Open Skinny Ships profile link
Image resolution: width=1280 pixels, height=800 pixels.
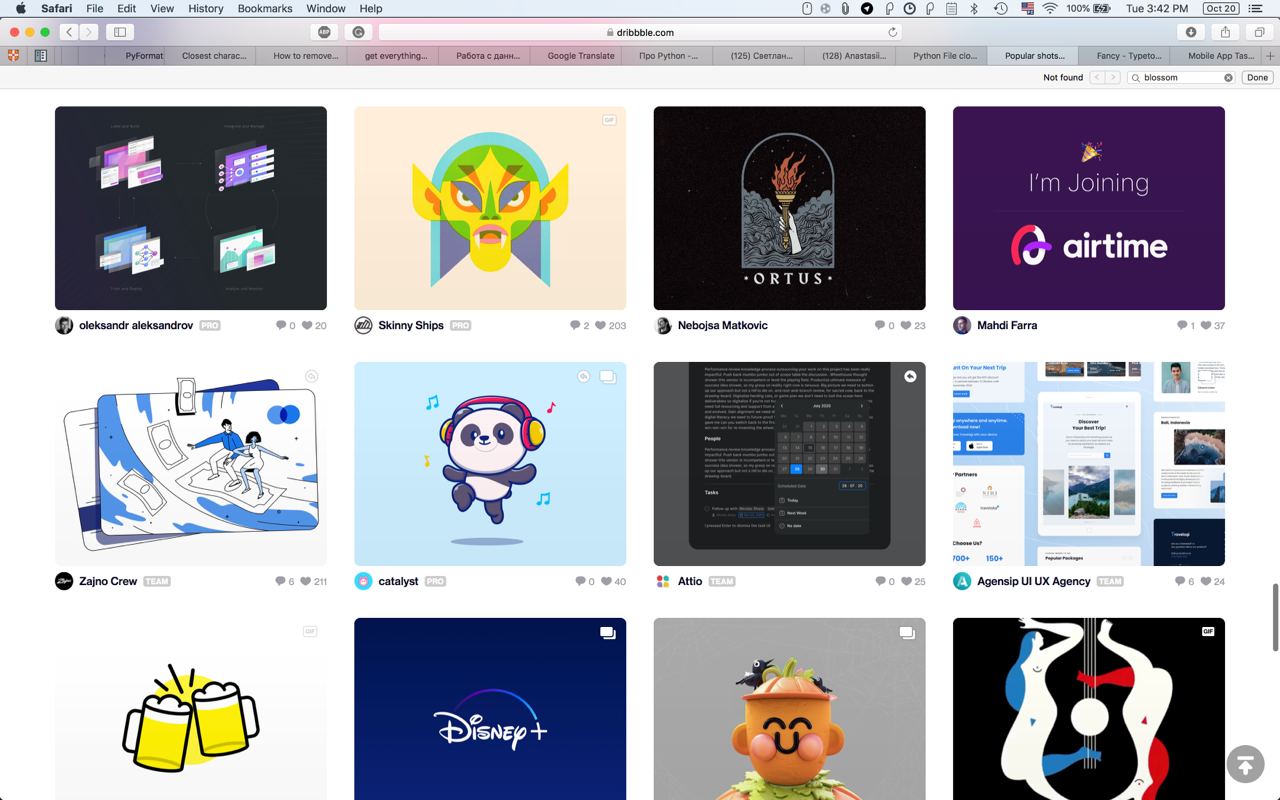[411, 325]
